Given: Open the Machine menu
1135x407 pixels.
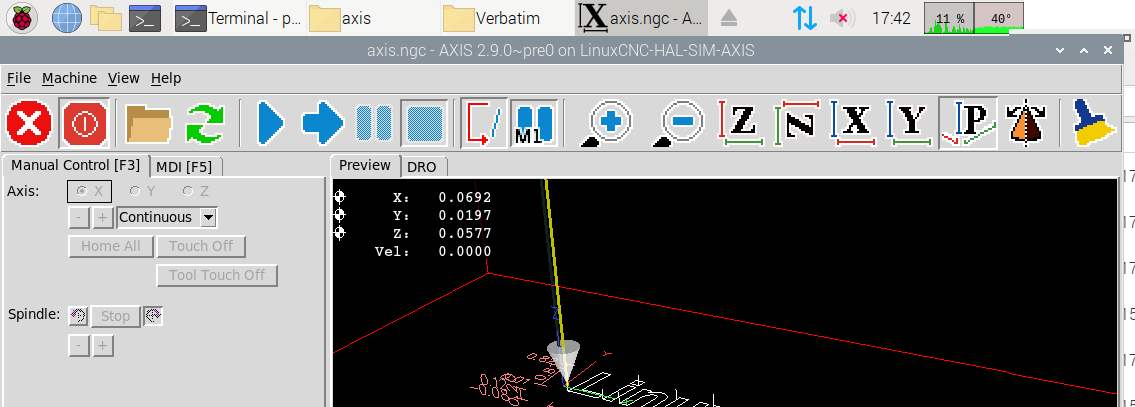Looking at the screenshot, I should pos(69,78).
